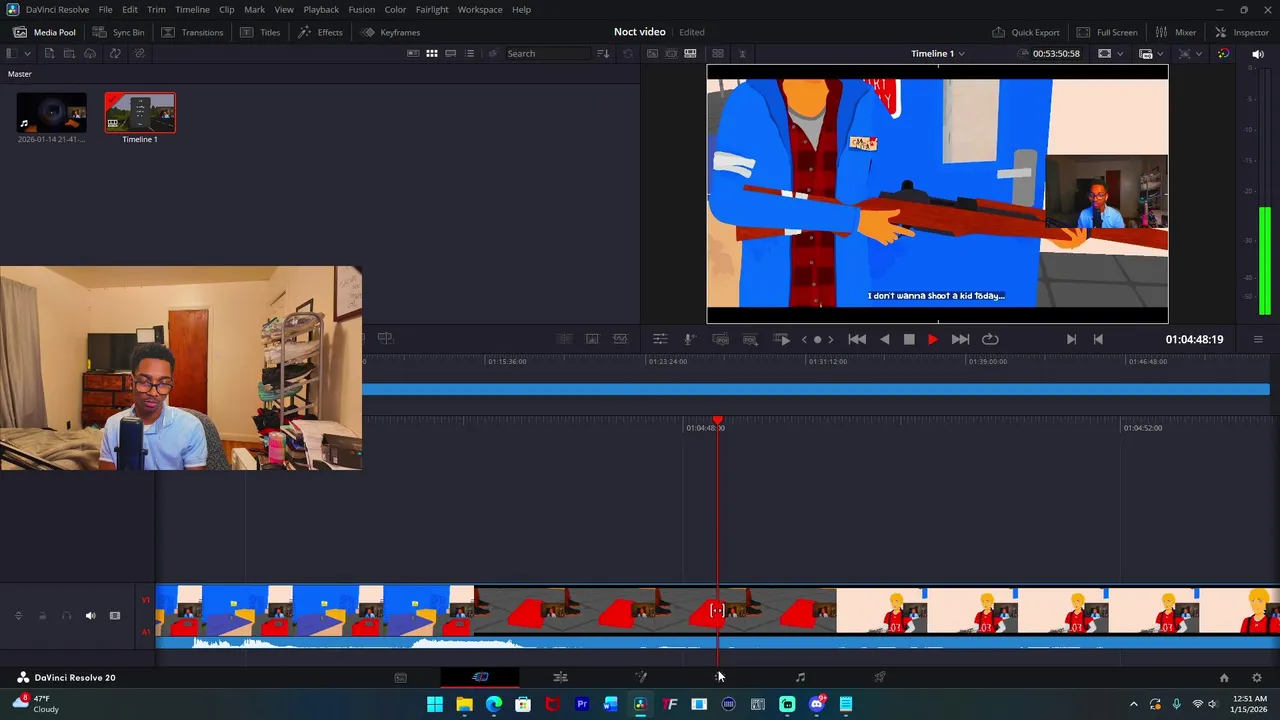
Task: Click the blue upper timeline overview bar
Action: 816,389
